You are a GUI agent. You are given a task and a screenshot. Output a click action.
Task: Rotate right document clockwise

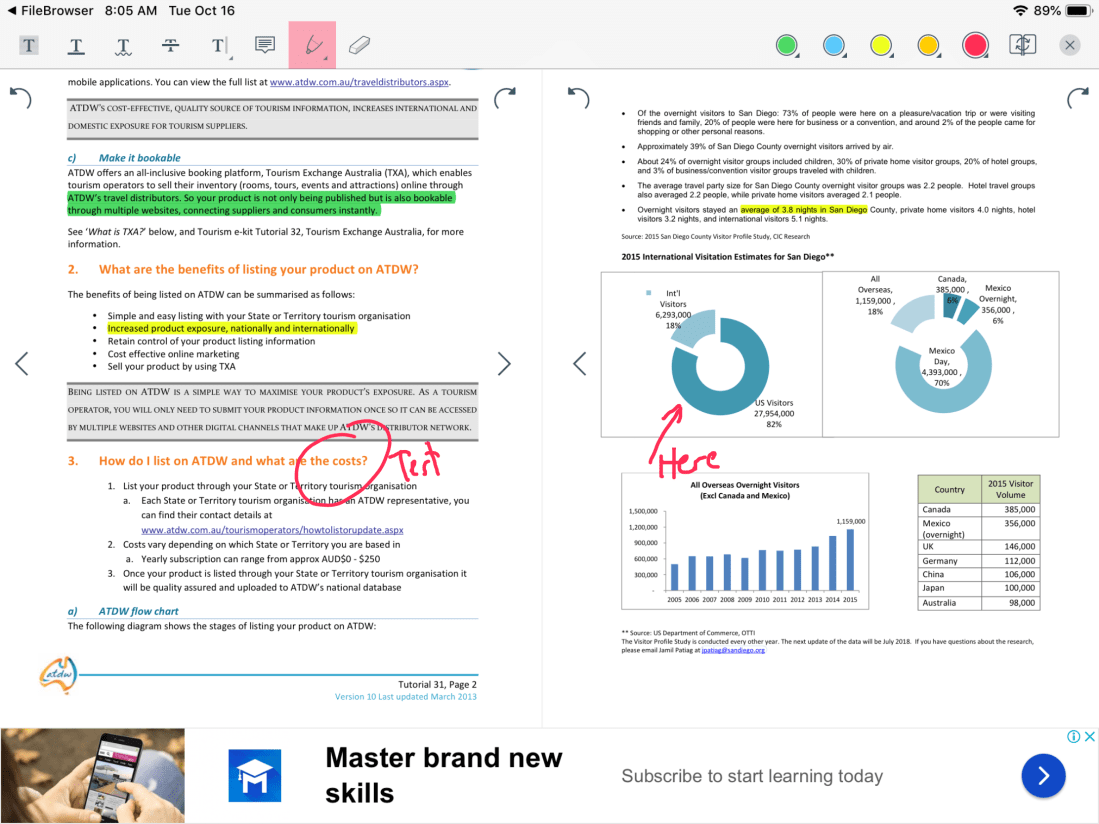click(x=1076, y=97)
